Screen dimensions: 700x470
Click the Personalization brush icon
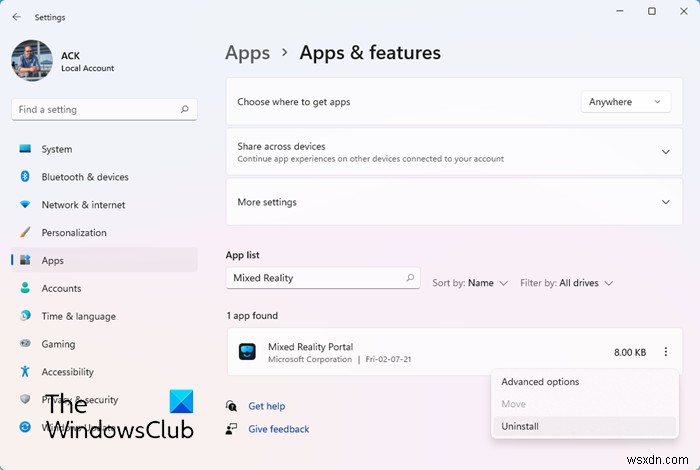[25, 232]
